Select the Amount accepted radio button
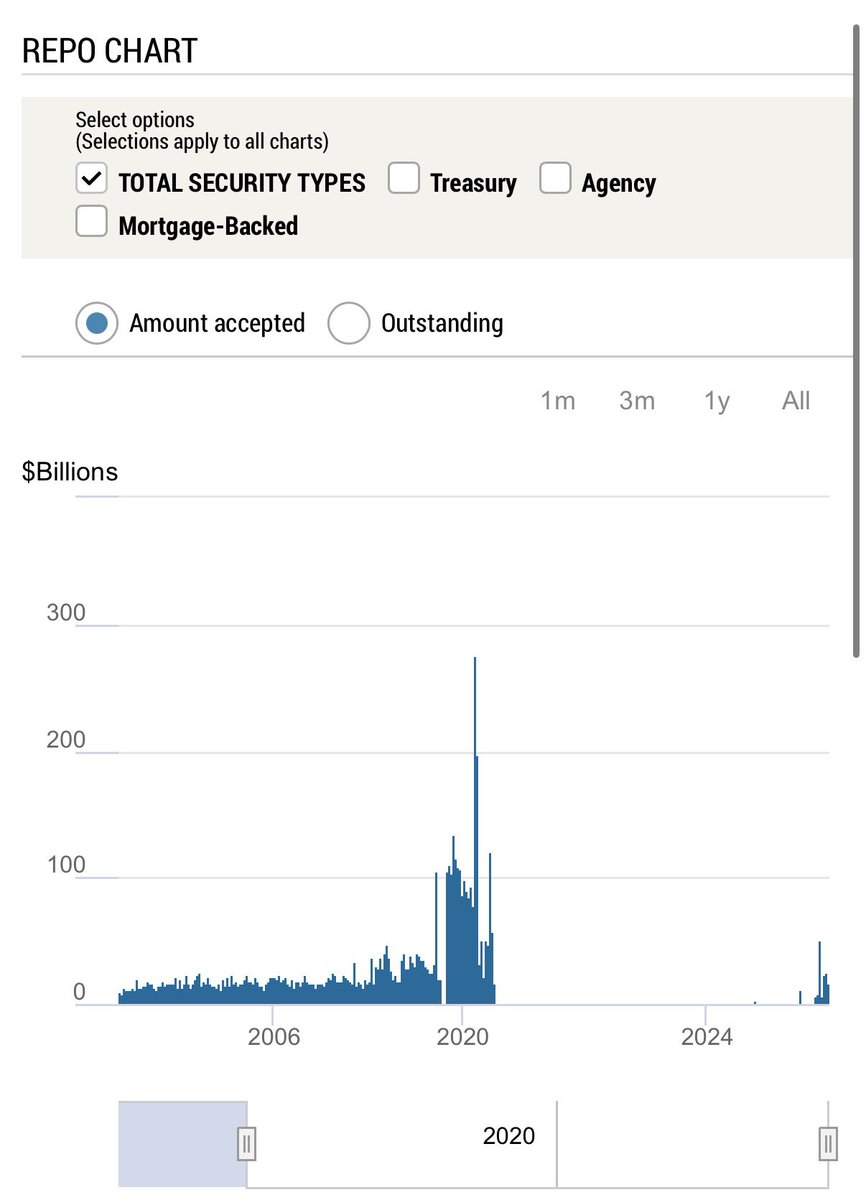 point(96,323)
